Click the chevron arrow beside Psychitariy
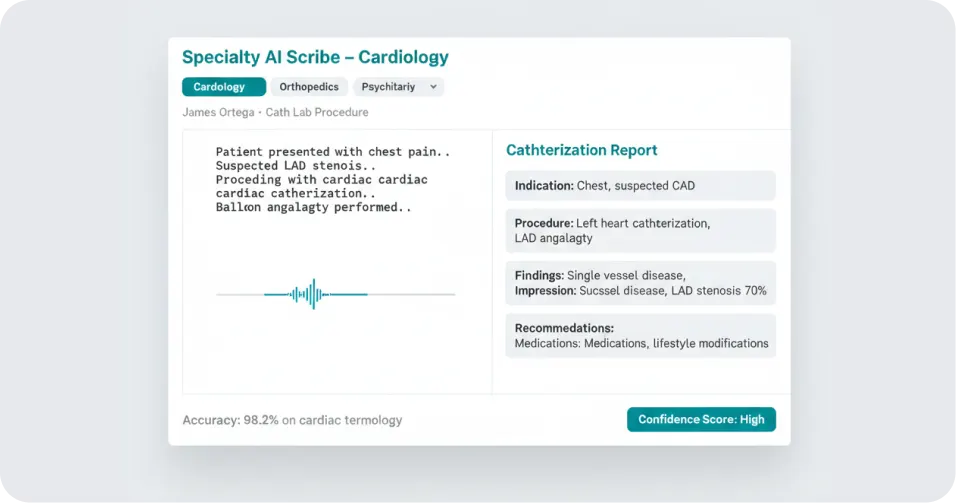This screenshot has height=503, width=956. pos(433,87)
